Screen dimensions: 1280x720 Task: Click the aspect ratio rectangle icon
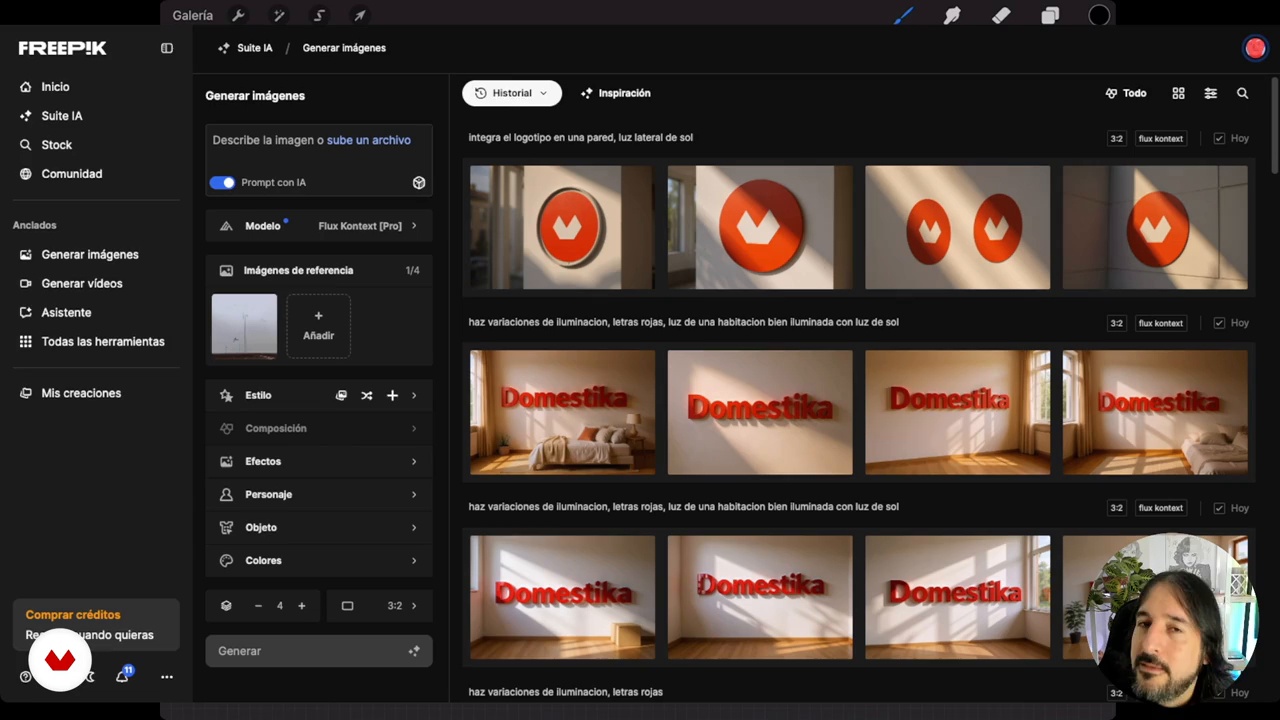pyautogui.click(x=347, y=605)
